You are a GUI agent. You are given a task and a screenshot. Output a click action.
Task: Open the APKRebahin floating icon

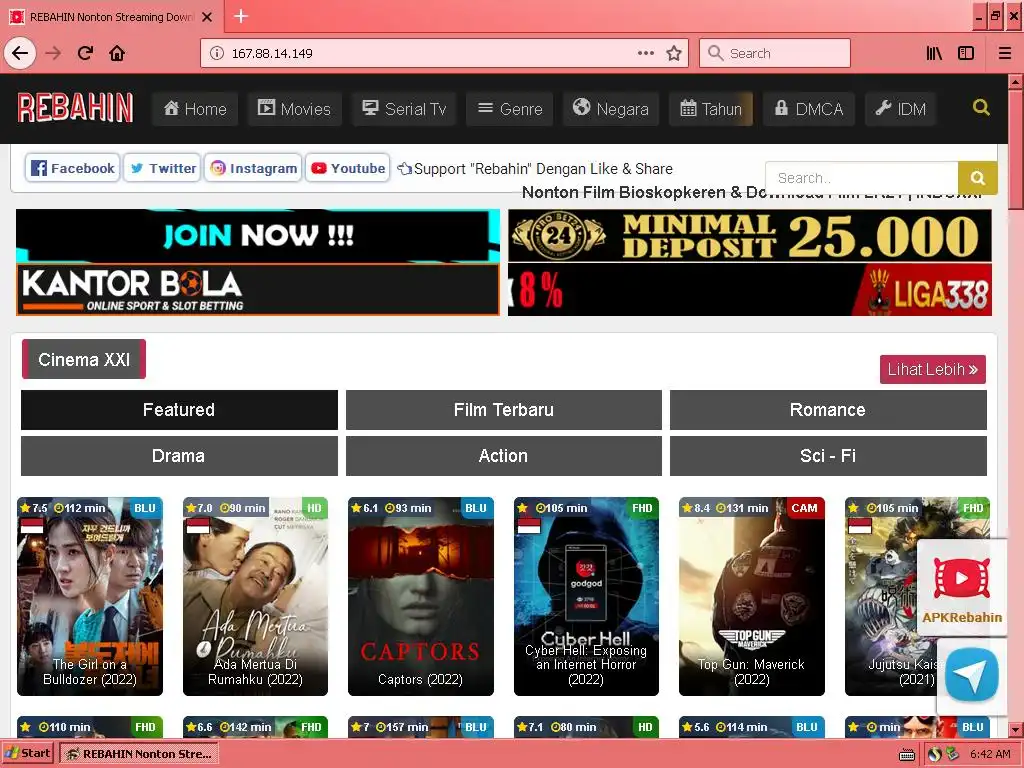point(962,588)
